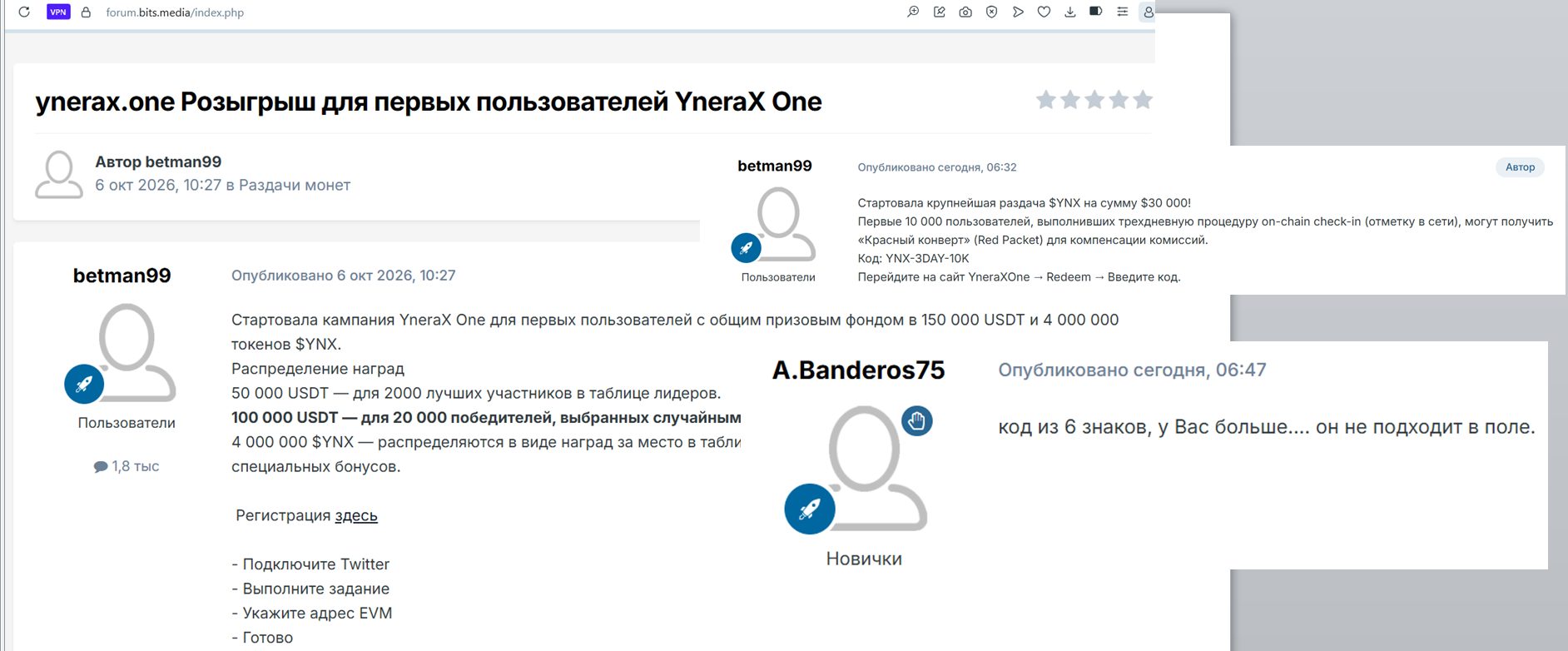
Task: Open the pinboard edit-pin icon in toolbar
Action: coord(940,12)
